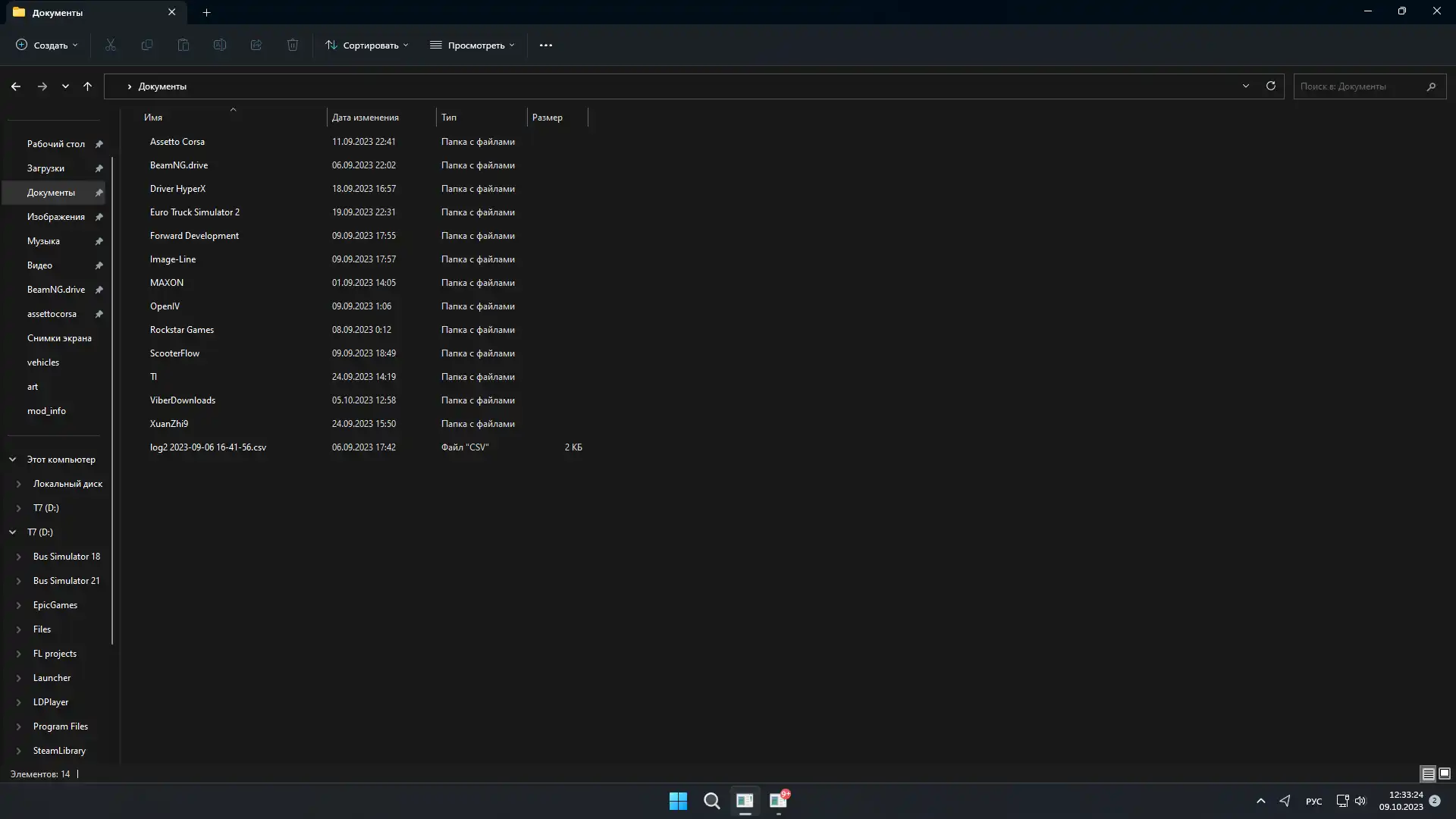Click the Refresh button in address bar
1456x819 pixels.
[x=1271, y=86]
